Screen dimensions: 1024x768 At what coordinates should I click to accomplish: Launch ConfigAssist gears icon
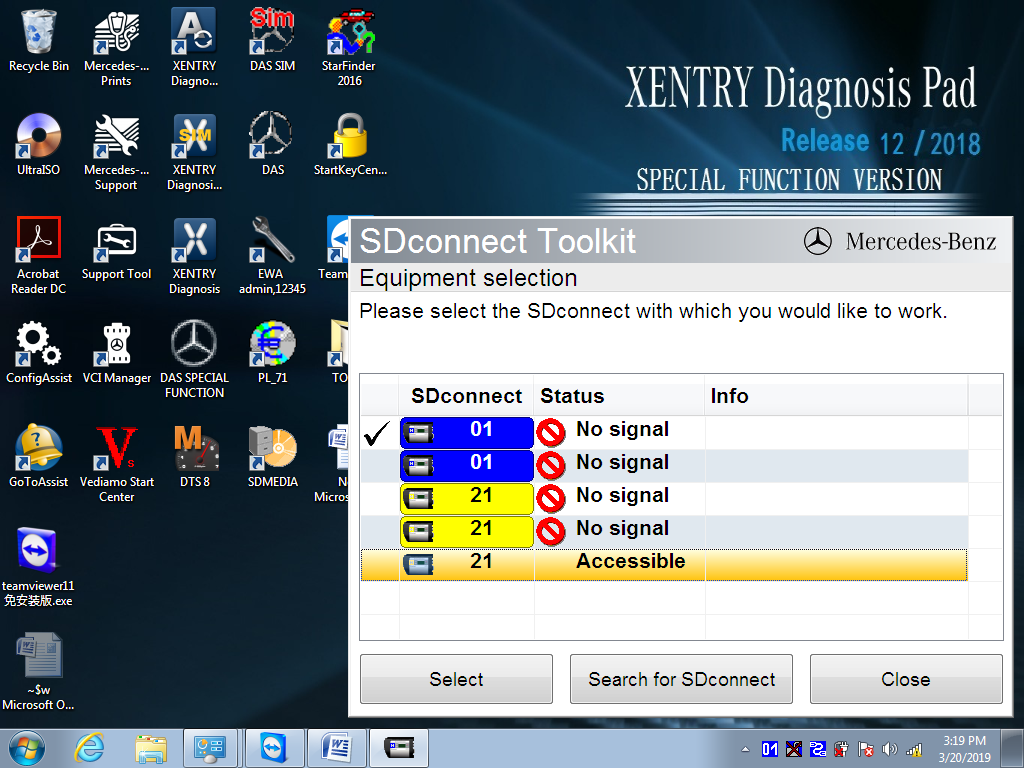pos(39,352)
